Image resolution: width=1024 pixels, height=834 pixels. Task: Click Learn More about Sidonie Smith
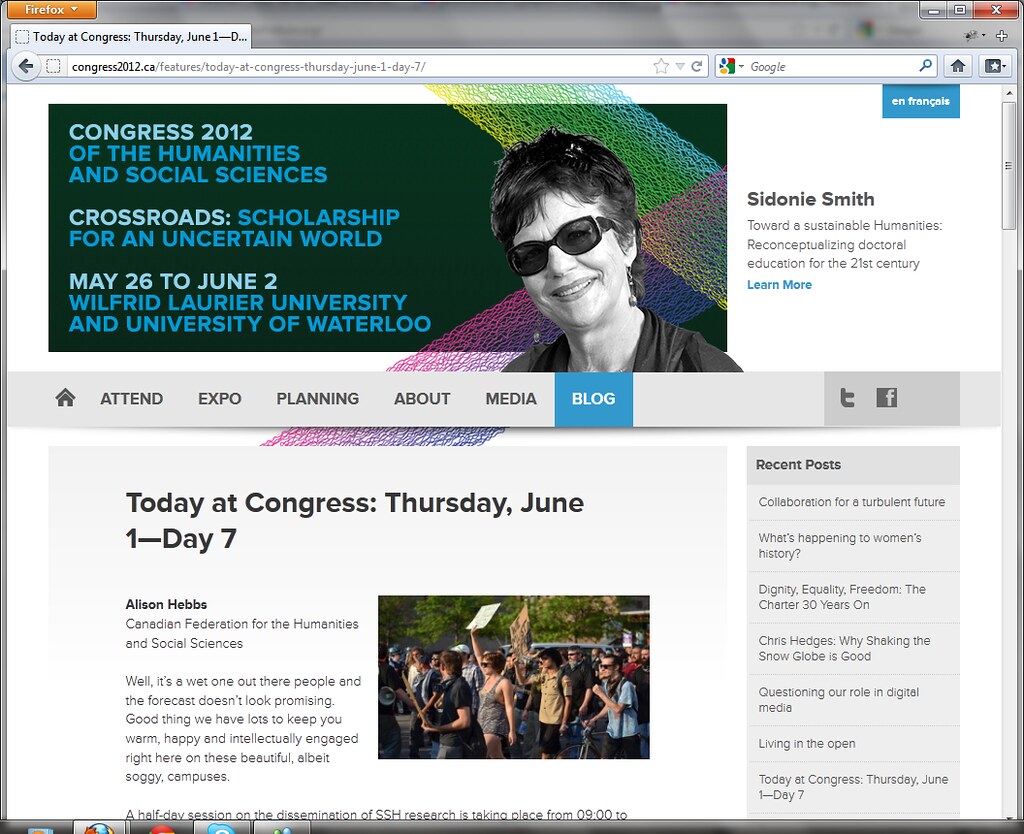pos(779,285)
